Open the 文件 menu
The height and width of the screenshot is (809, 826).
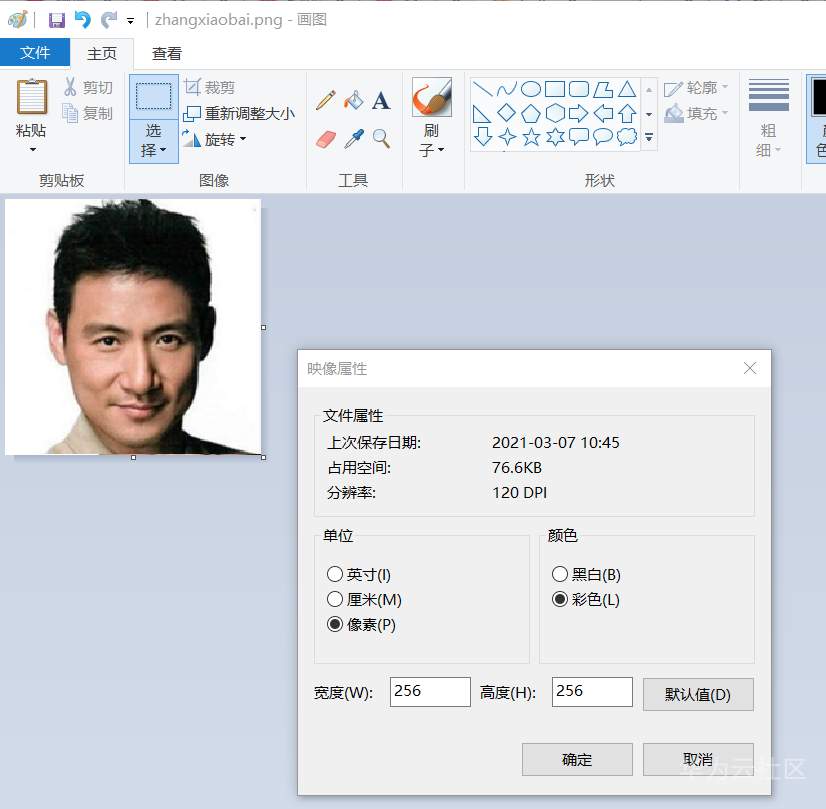(35, 53)
